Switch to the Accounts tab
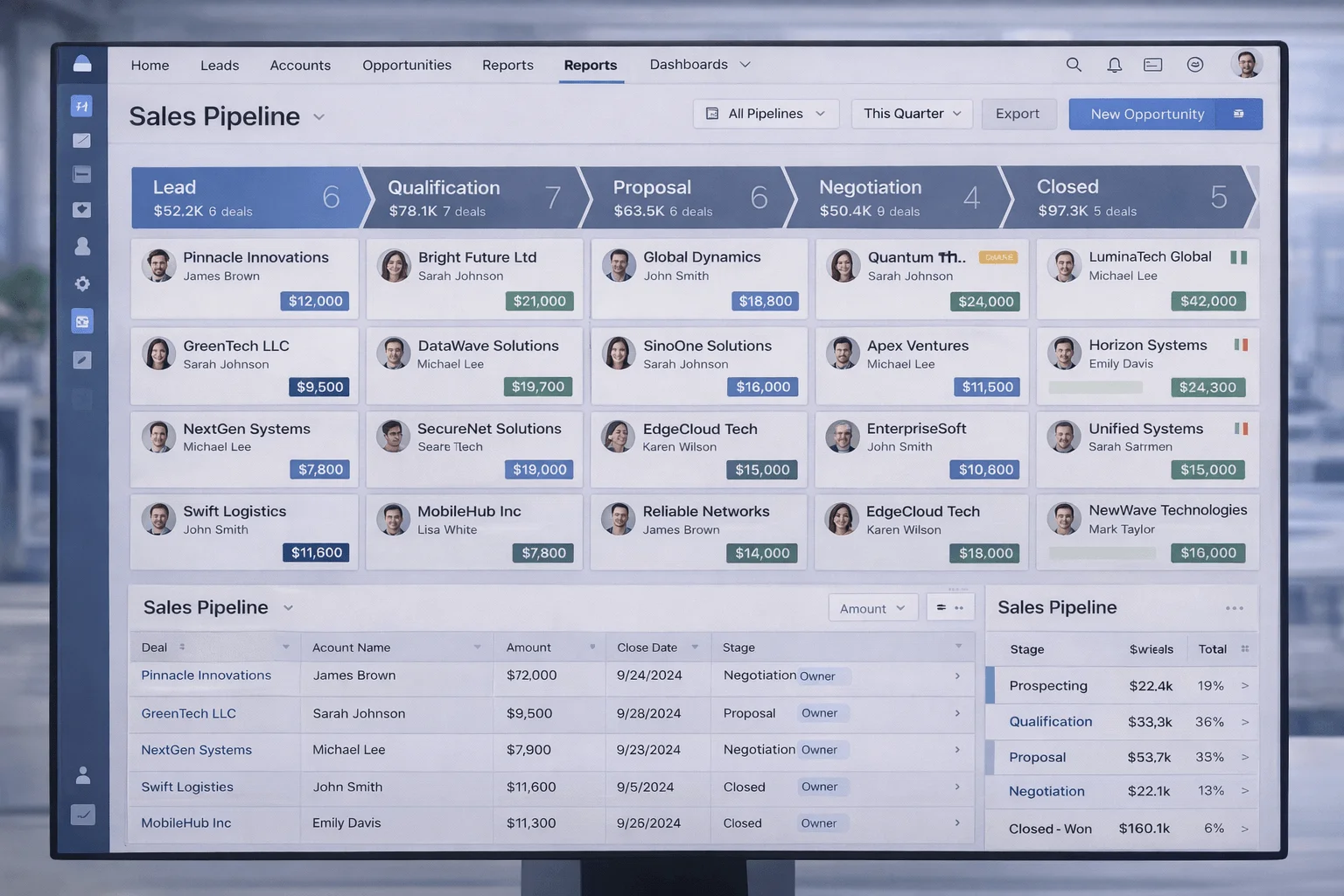1344x896 pixels. pyautogui.click(x=300, y=66)
